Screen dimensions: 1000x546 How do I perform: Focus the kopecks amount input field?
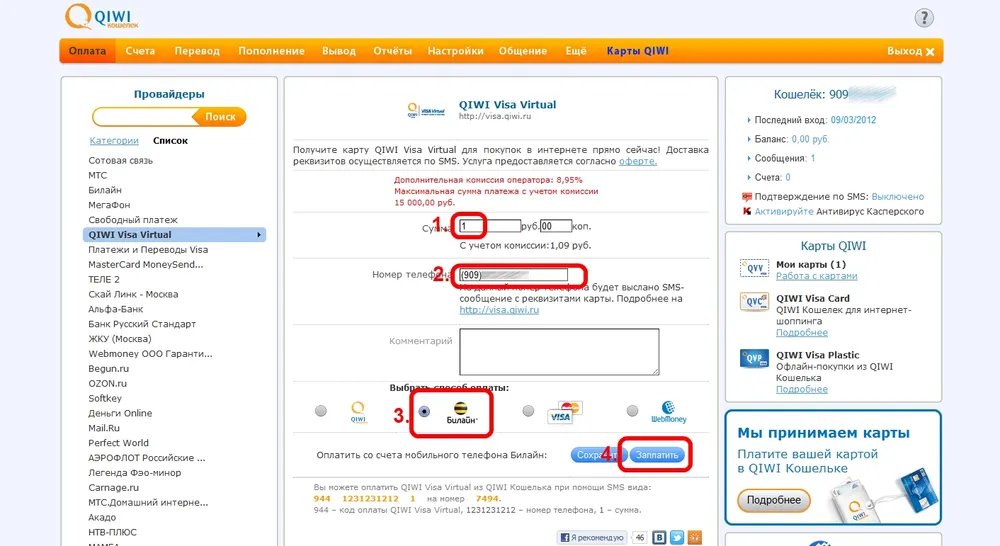555,226
